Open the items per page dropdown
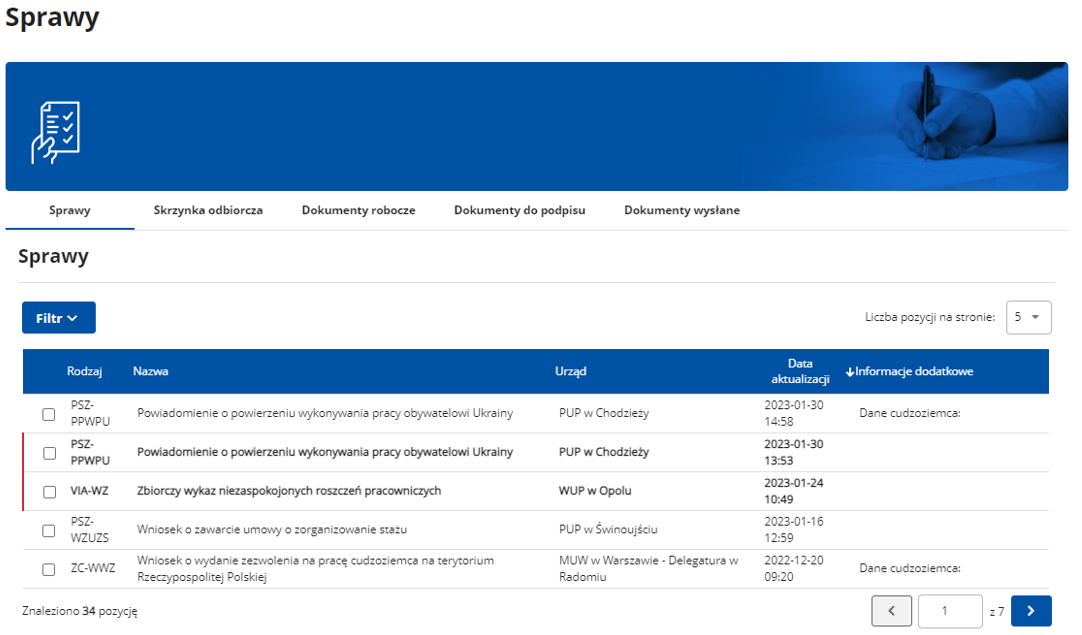 point(1028,317)
